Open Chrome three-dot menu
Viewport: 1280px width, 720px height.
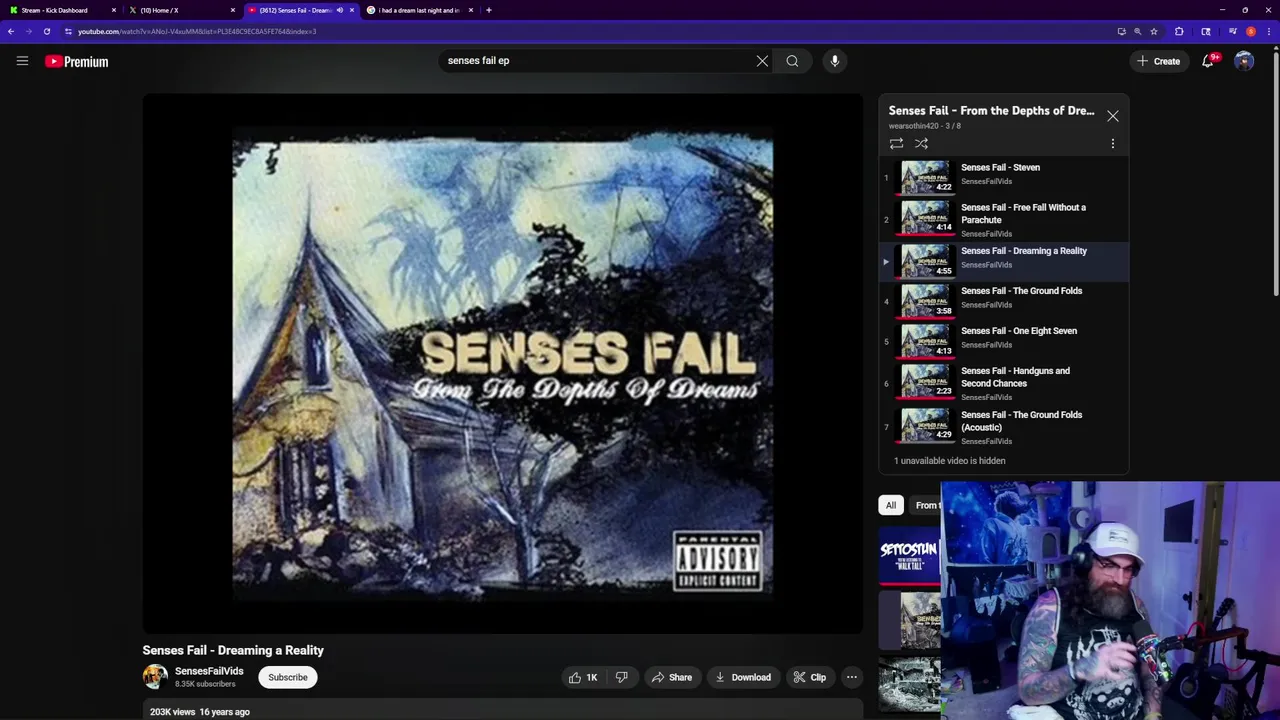click(1269, 31)
